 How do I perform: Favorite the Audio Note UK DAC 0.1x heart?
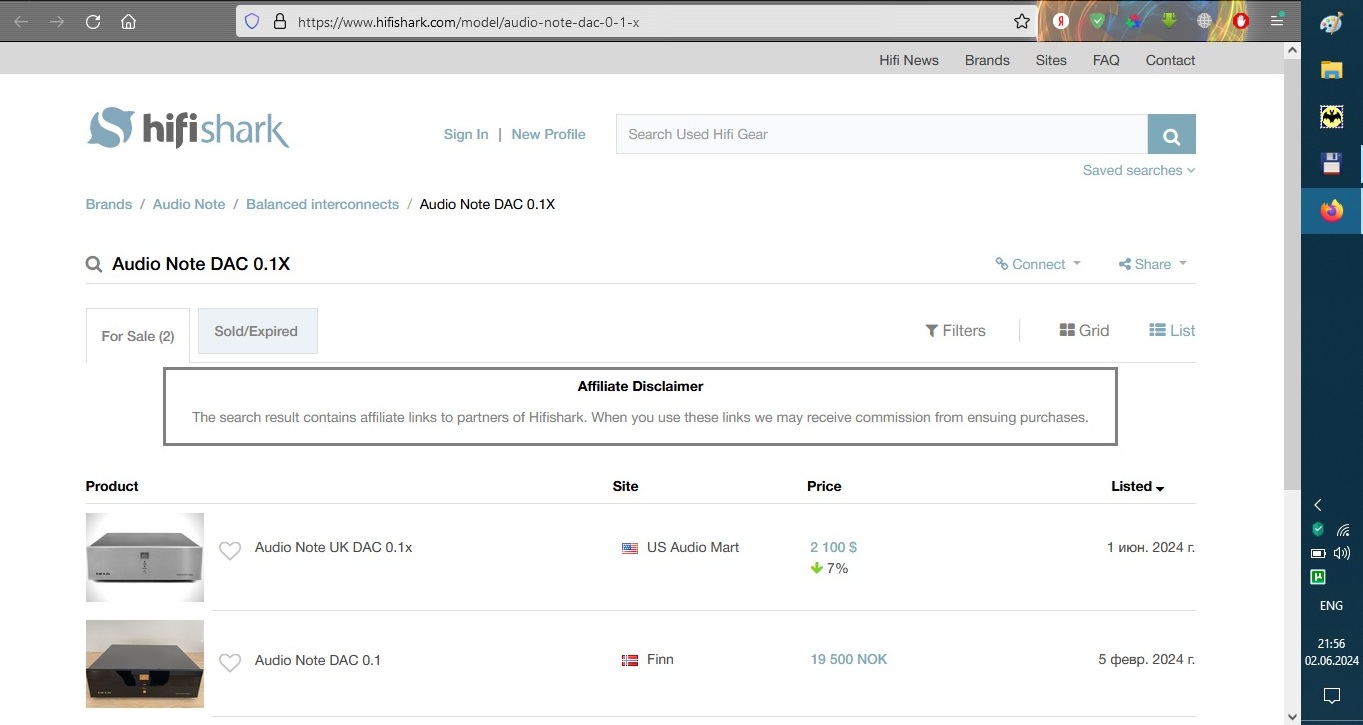pos(230,550)
